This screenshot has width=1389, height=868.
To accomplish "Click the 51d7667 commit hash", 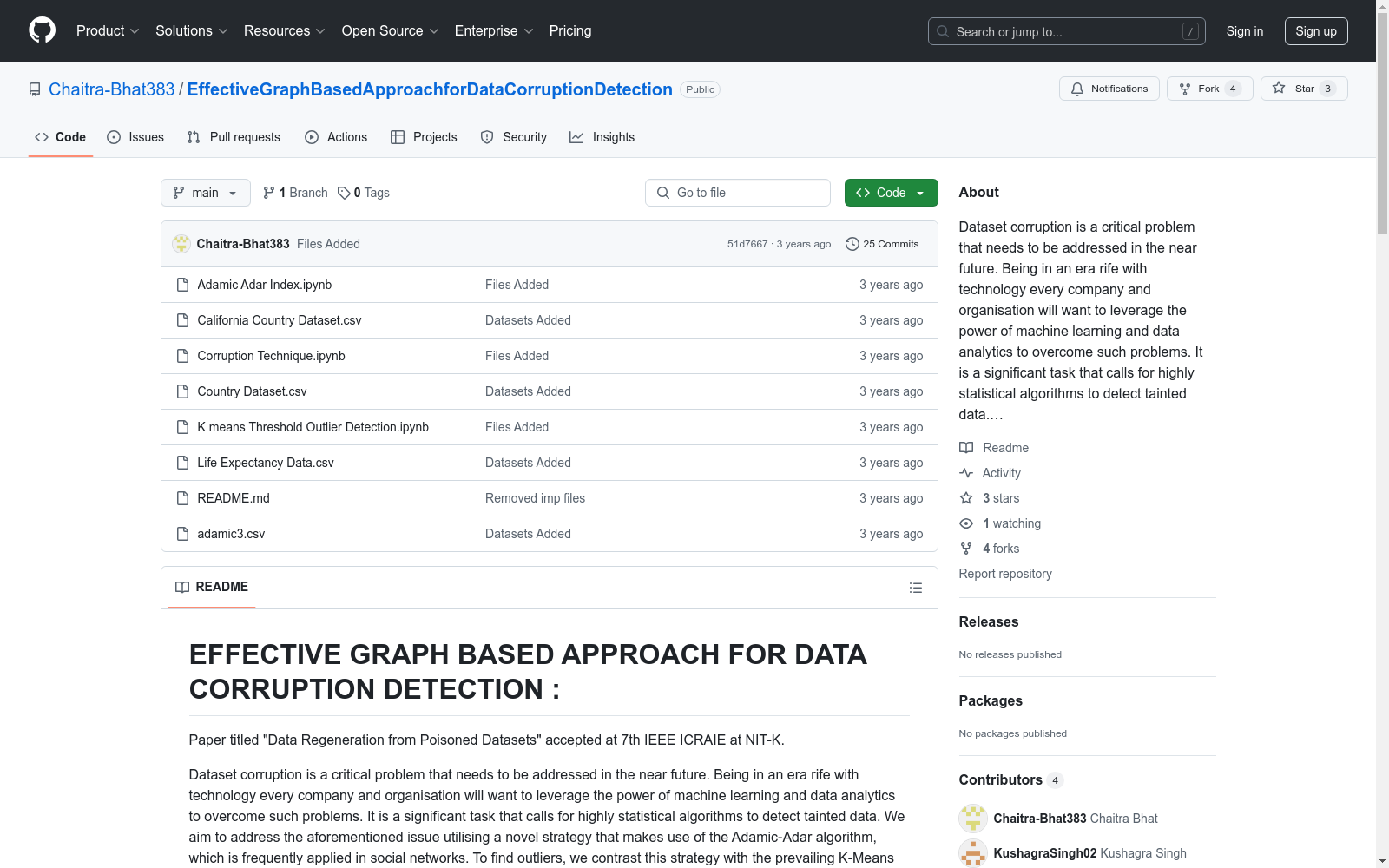I will coord(747,244).
